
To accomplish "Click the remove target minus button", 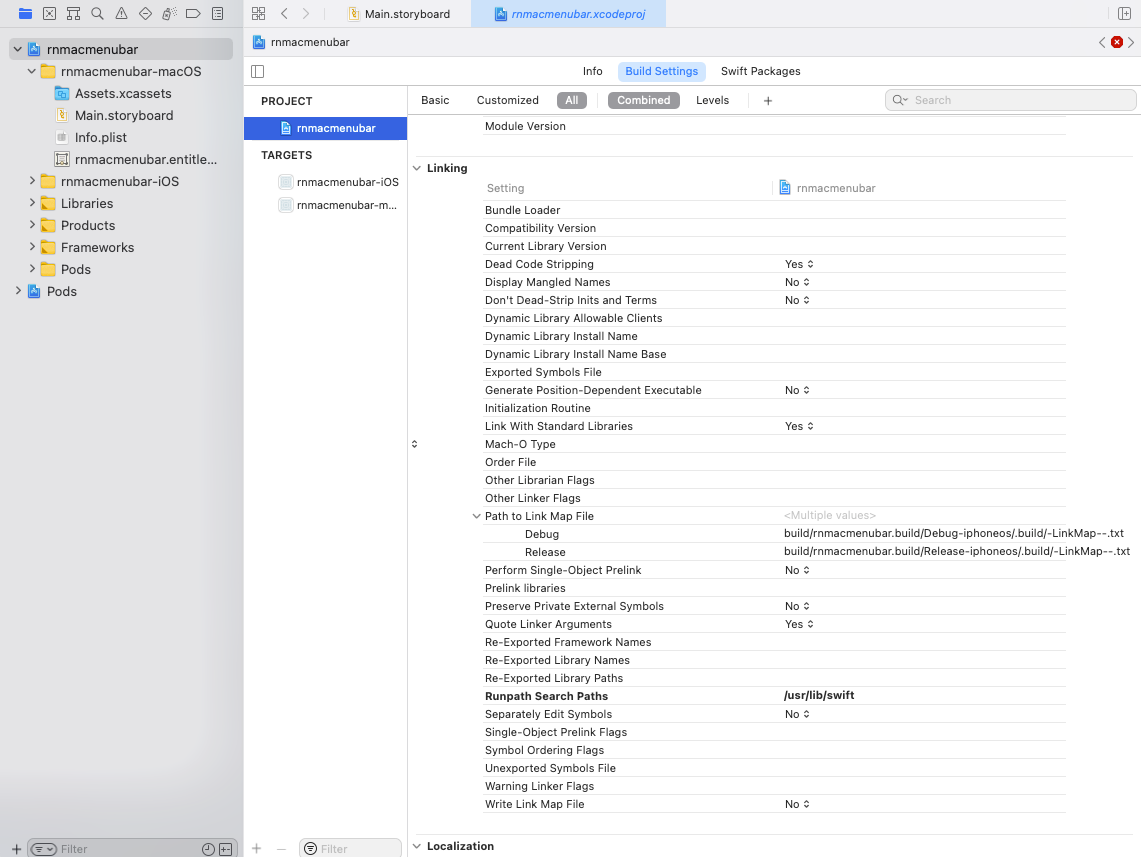I will point(281,848).
